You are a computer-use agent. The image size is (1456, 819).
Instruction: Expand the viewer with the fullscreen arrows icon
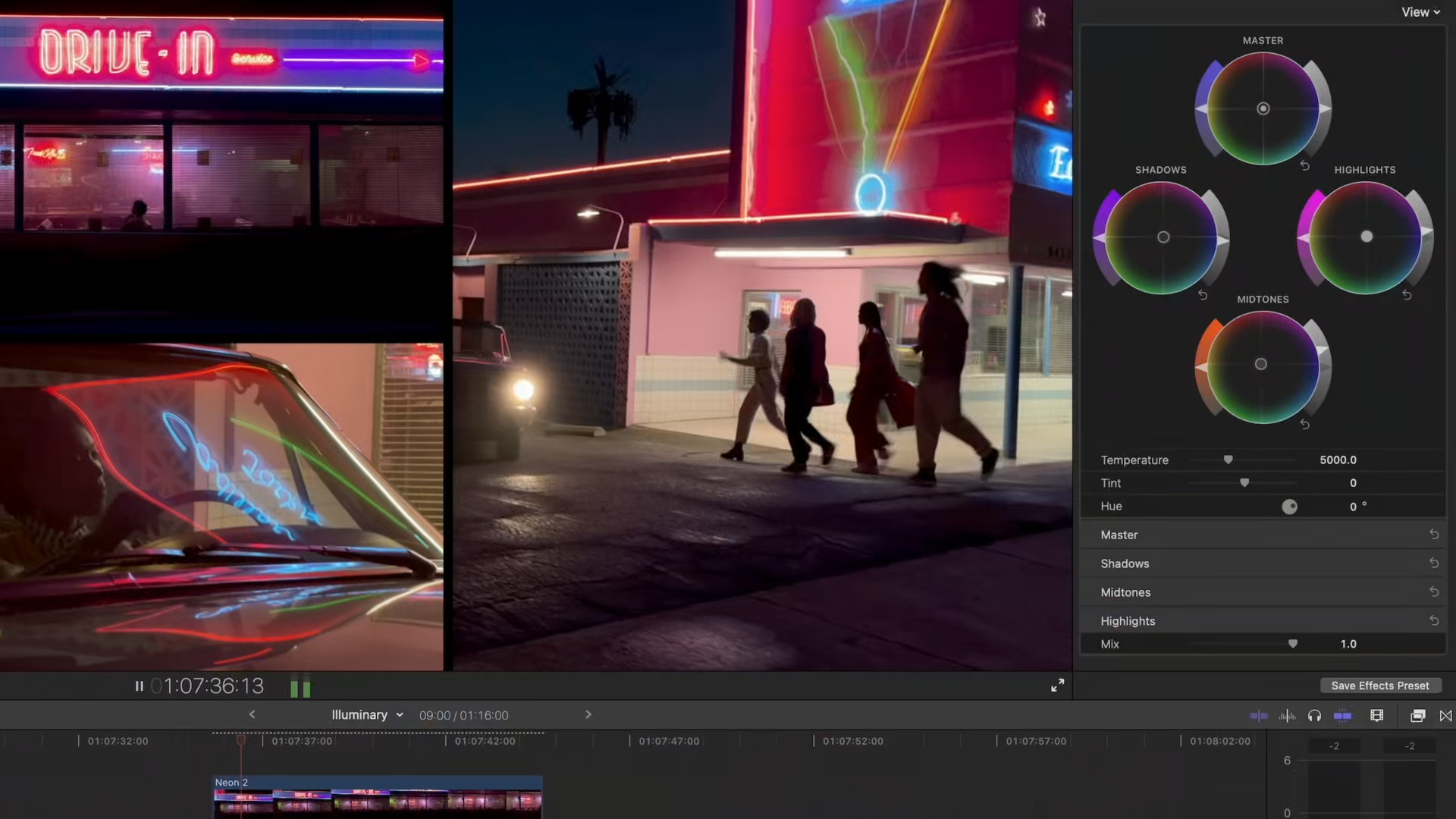point(1057,685)
